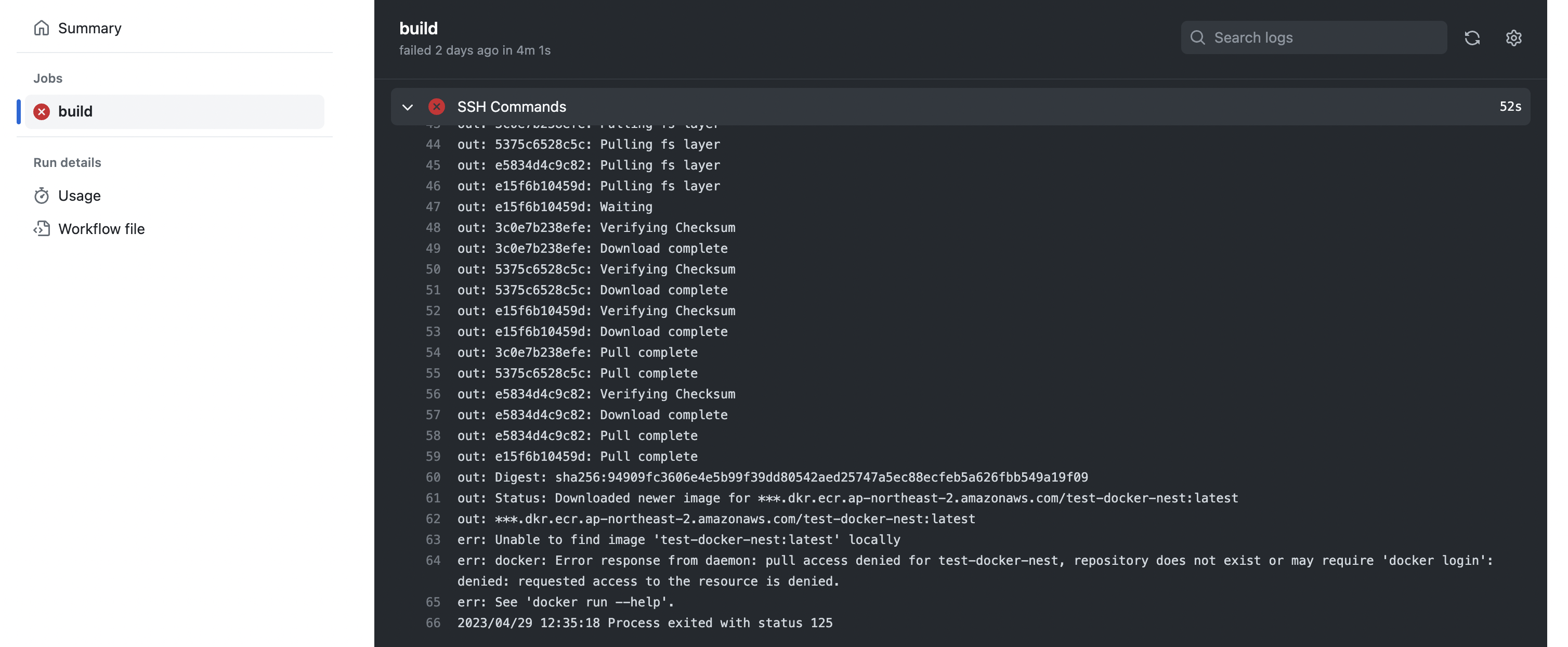Open the Summary page link
1568x647 pixels.
pyautogui.click(x=89, y=28)
